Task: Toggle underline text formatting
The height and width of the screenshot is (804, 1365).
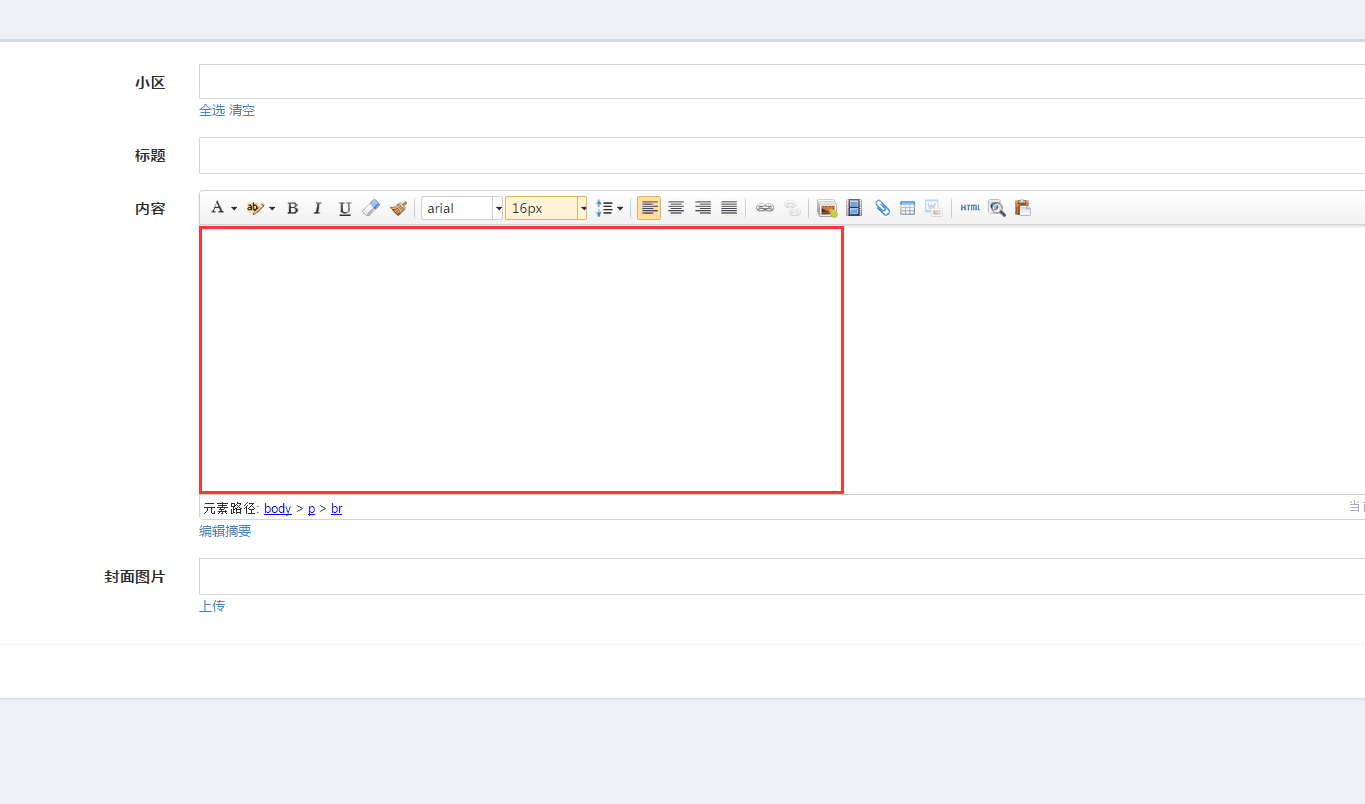Action: click(x=345, y=208)
